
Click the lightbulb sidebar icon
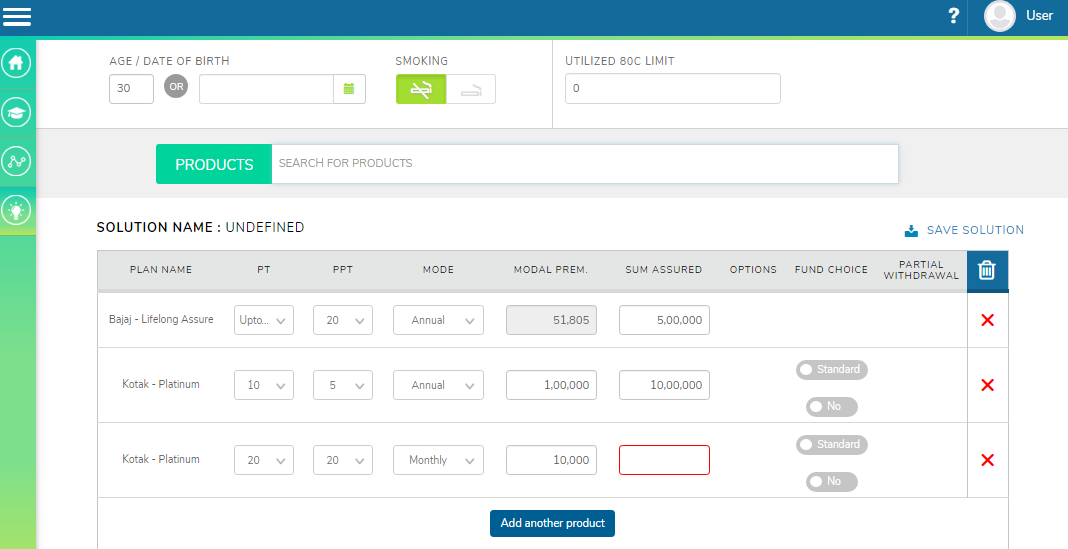click(x=16, y=210)
